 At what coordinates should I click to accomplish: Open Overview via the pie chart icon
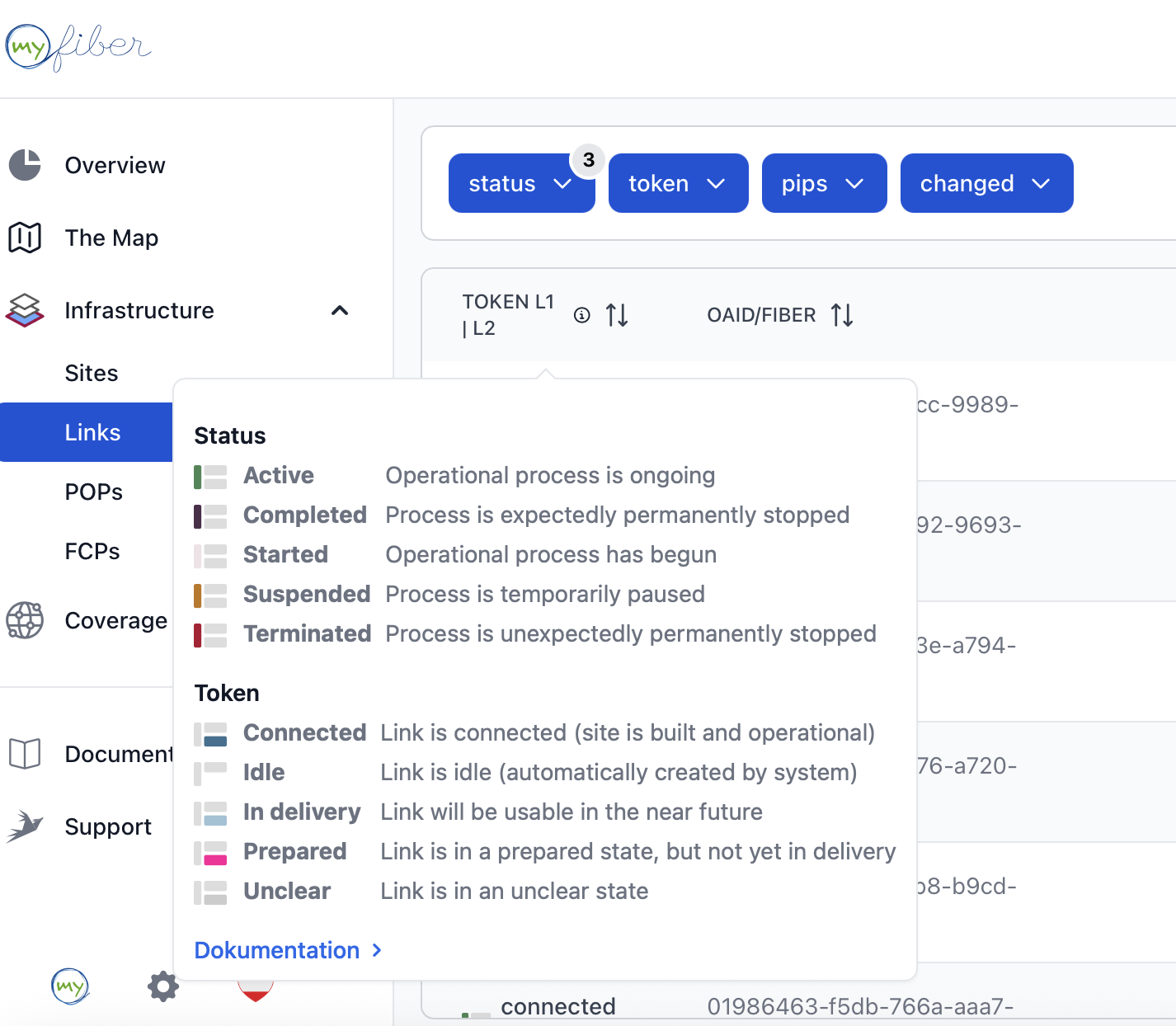click(25, 165)
